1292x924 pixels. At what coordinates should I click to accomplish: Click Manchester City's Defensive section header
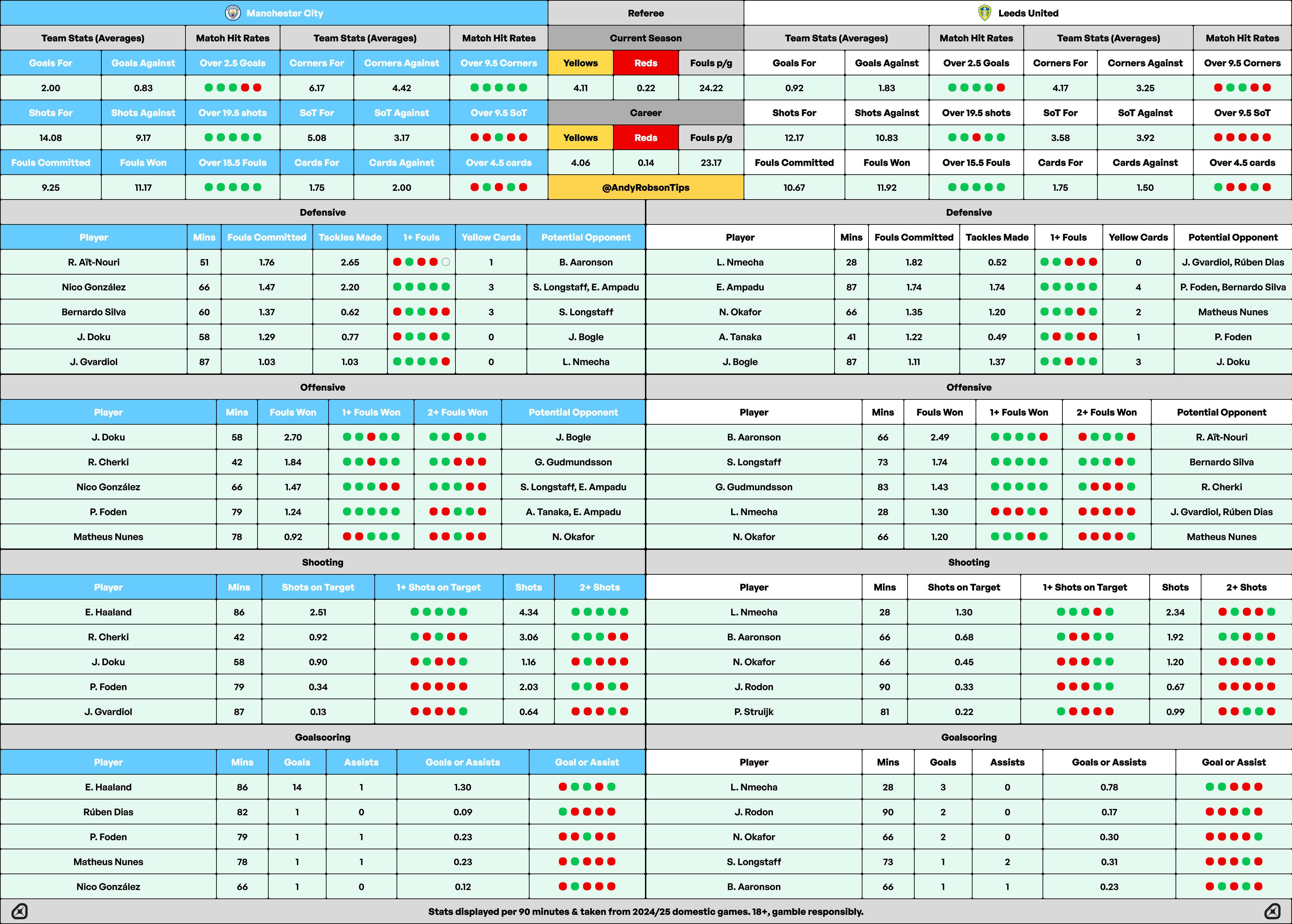tap(323, 212)
